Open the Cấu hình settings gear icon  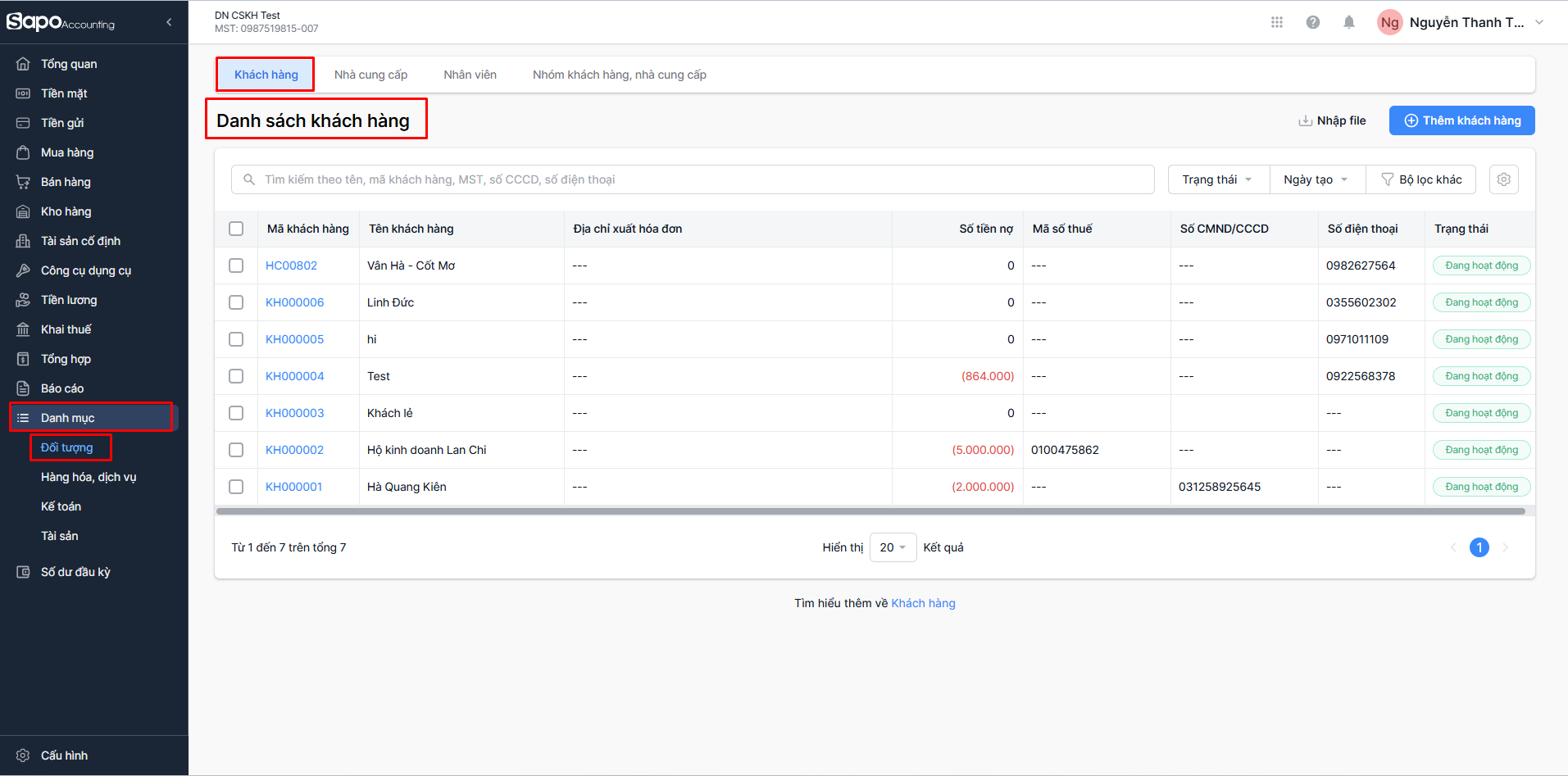click(23, 756)
